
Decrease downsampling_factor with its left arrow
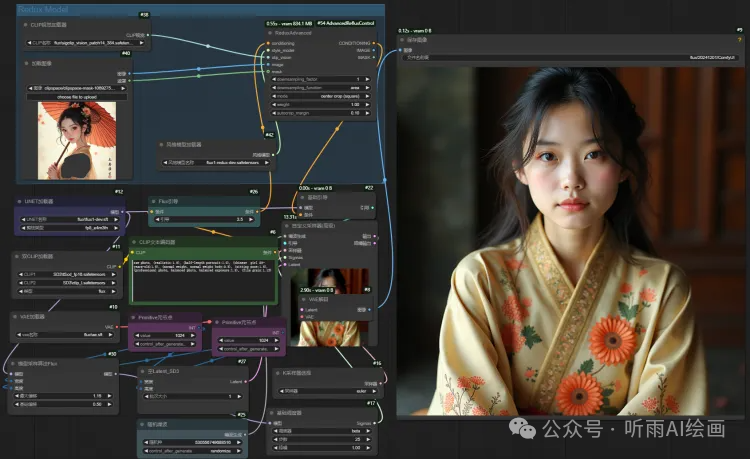click(274, 79)
